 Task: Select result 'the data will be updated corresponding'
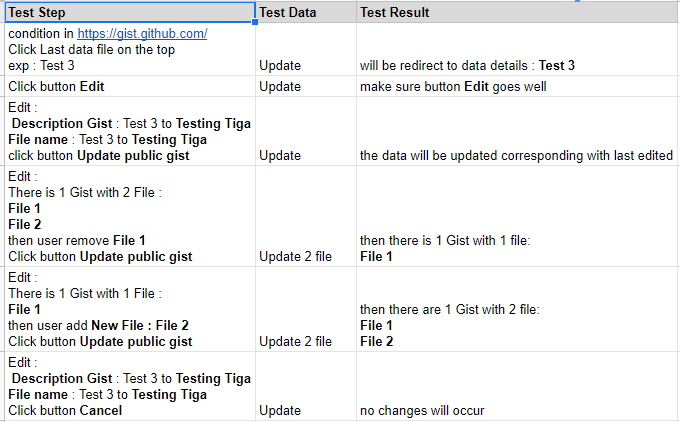click(x=518, y=131)
